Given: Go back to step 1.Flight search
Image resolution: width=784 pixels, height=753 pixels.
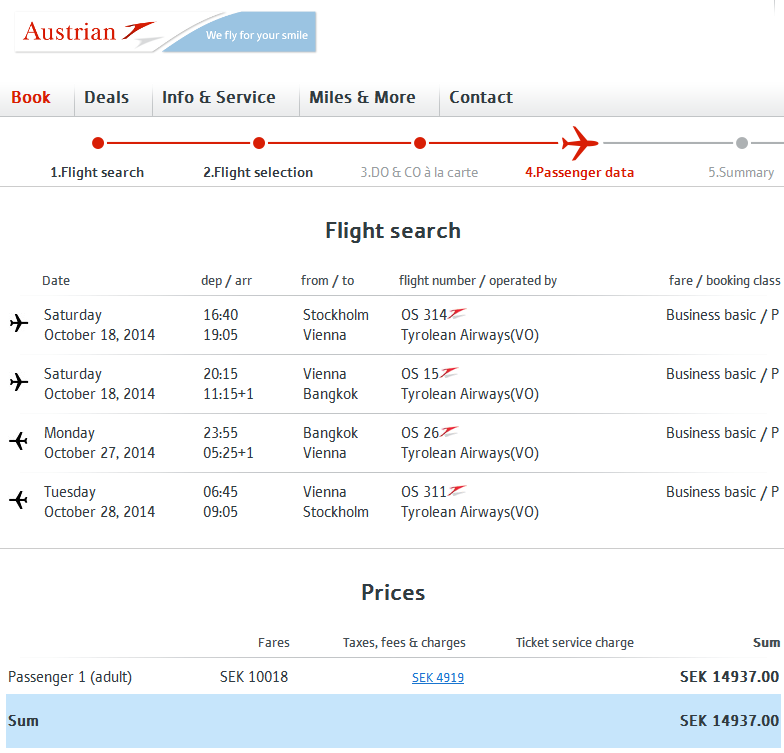Looking at the screenshot, I should coord(97,172).
